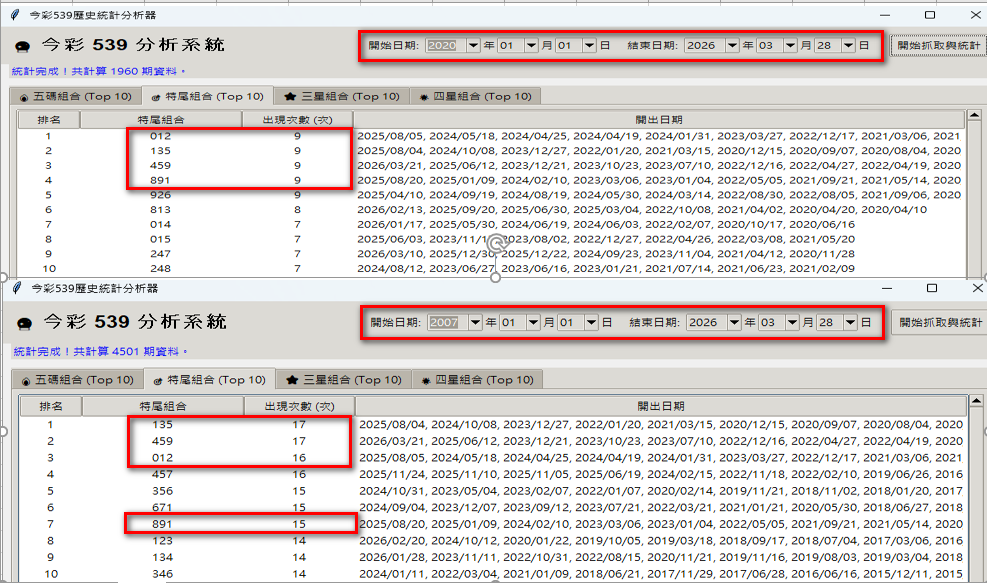Click the 開出日期 column header in the 1960-record window
987x583 pixels.
tap(659, 119)
